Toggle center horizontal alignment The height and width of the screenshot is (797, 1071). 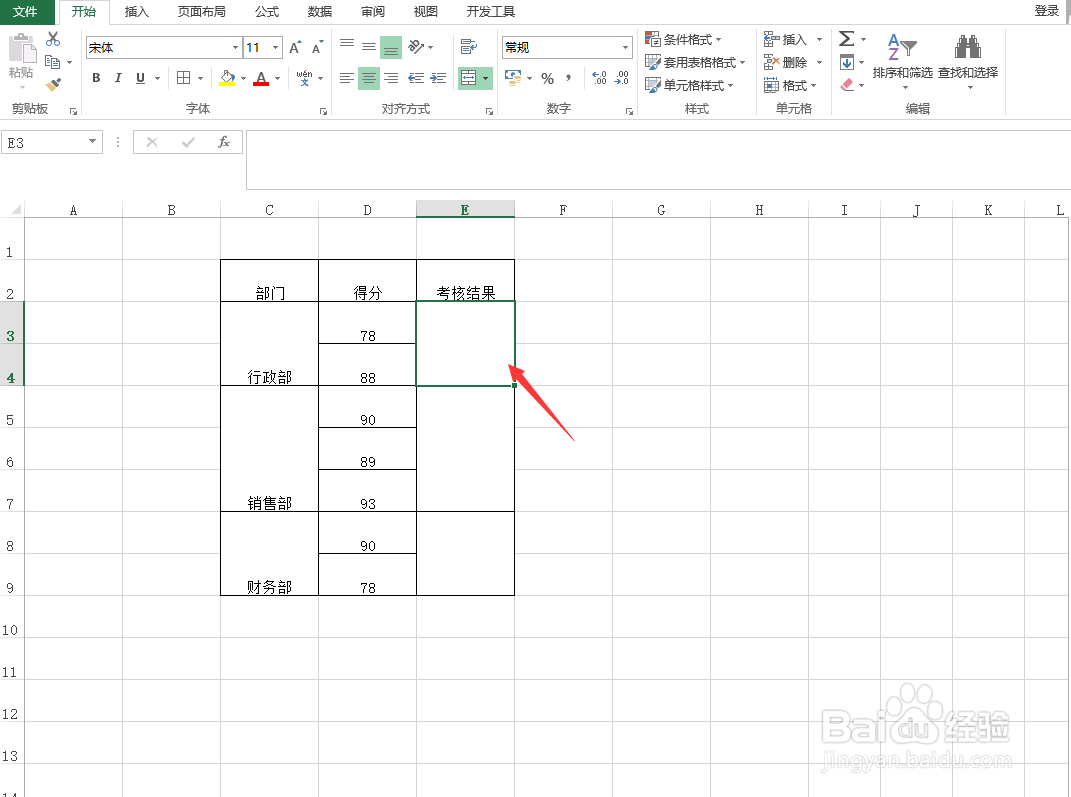pos(369,79)
